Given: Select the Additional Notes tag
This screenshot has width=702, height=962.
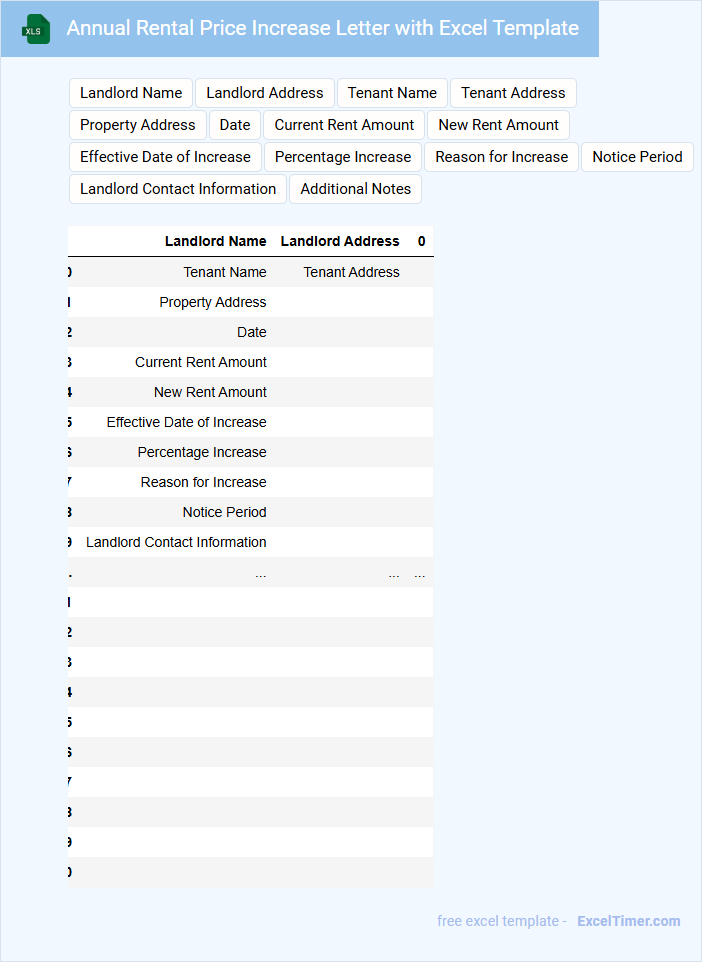Looking at the screenshot, I should (x=356, y=189).
